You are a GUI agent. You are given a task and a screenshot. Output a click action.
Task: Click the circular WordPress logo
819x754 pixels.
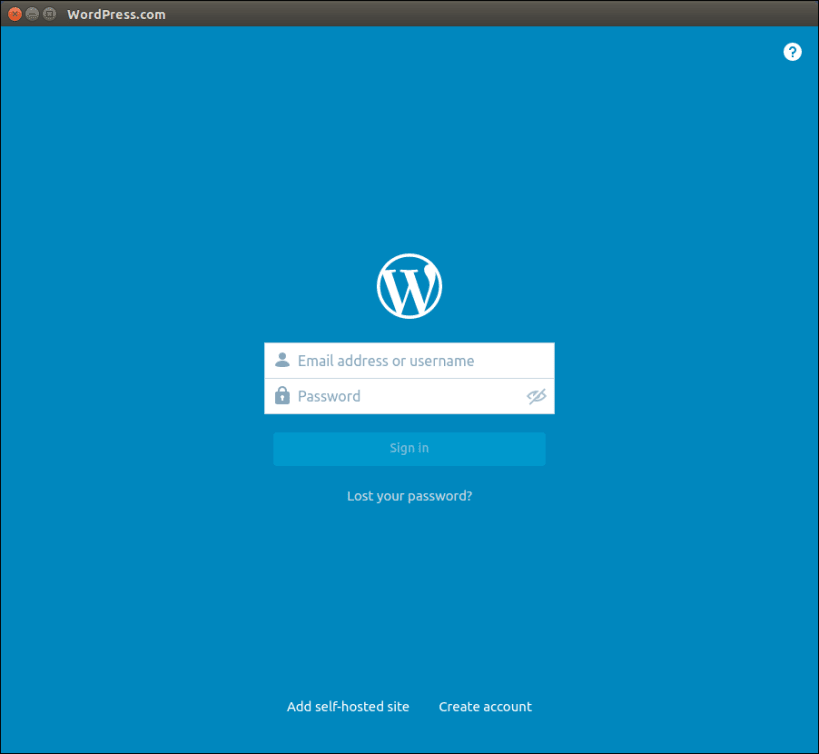click(409, 285)
